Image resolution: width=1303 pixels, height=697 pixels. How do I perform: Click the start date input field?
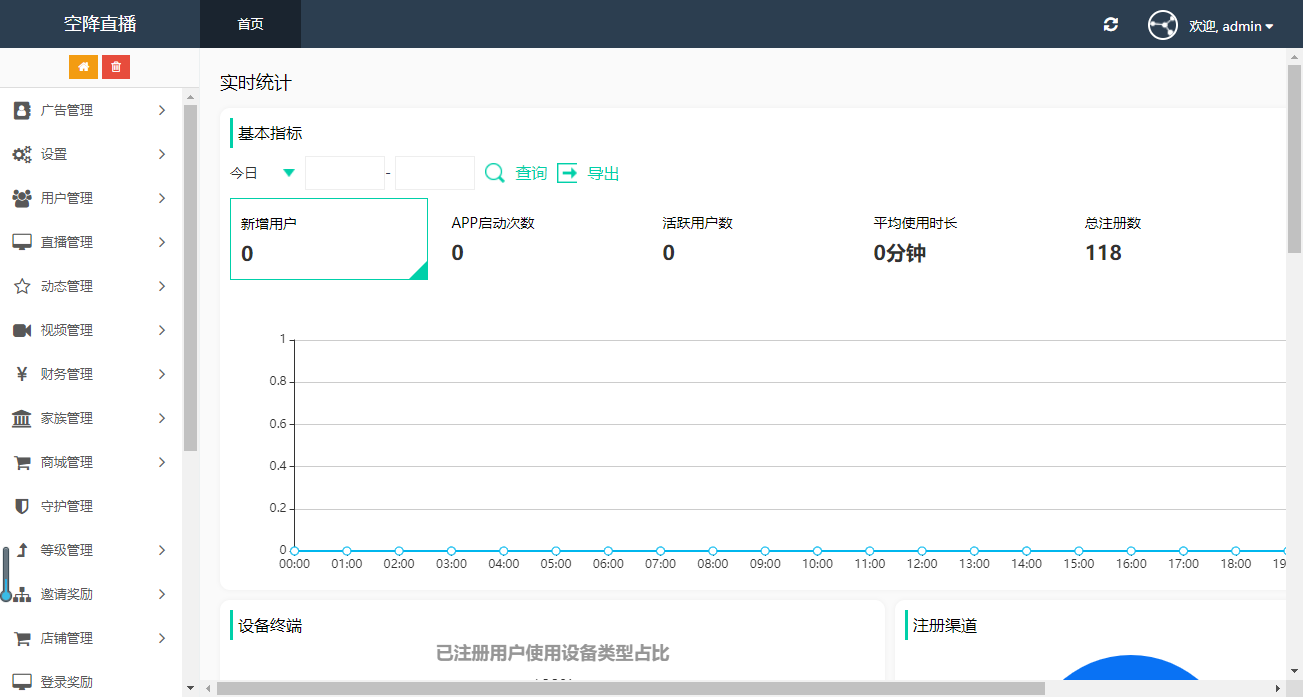(344, 172)
